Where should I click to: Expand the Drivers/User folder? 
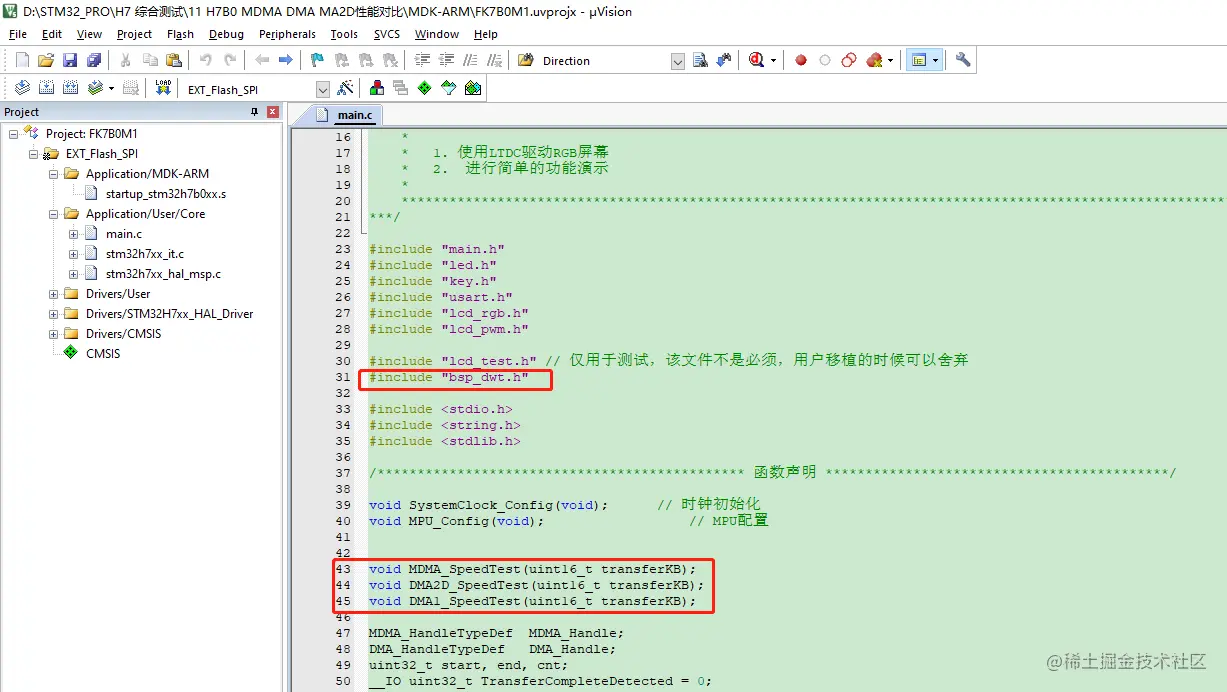53,293
